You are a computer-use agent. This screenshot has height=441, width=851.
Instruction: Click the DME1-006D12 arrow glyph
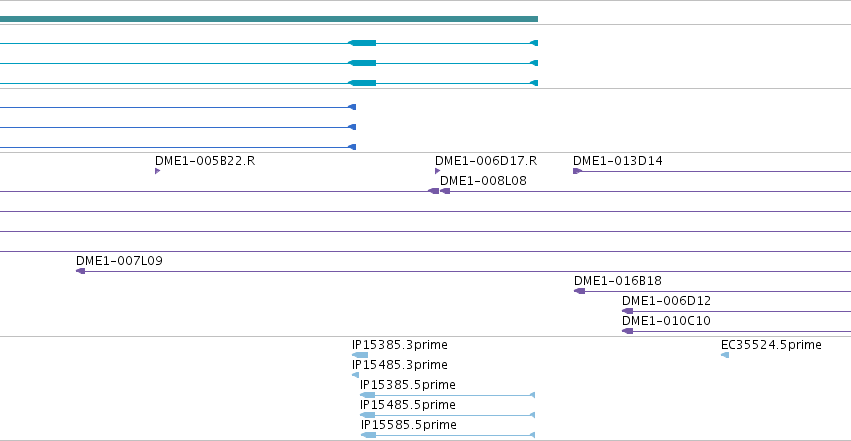pyautogui.click(x=627, y=311)
